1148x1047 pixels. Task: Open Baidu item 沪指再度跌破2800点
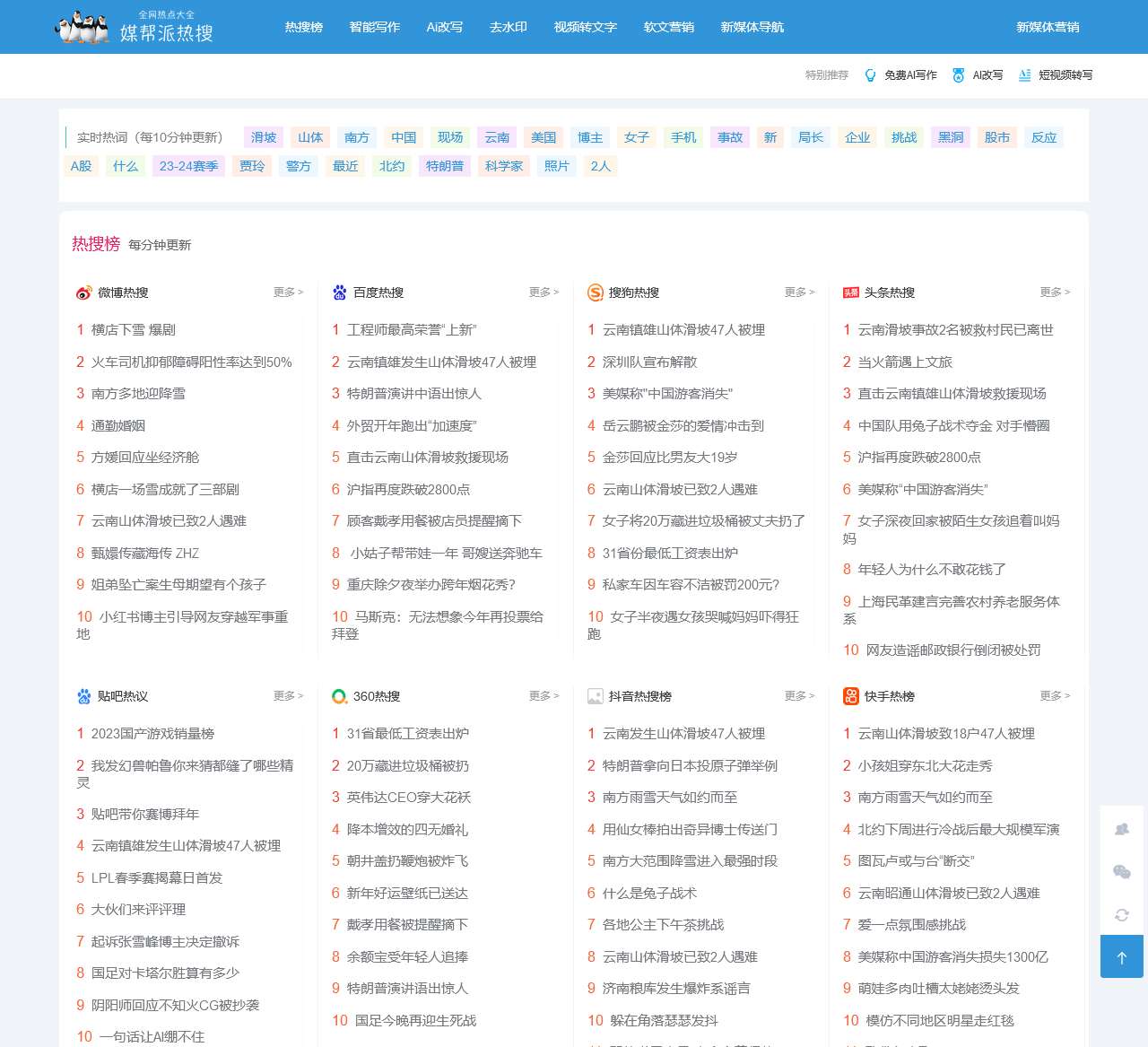(409, 490)
